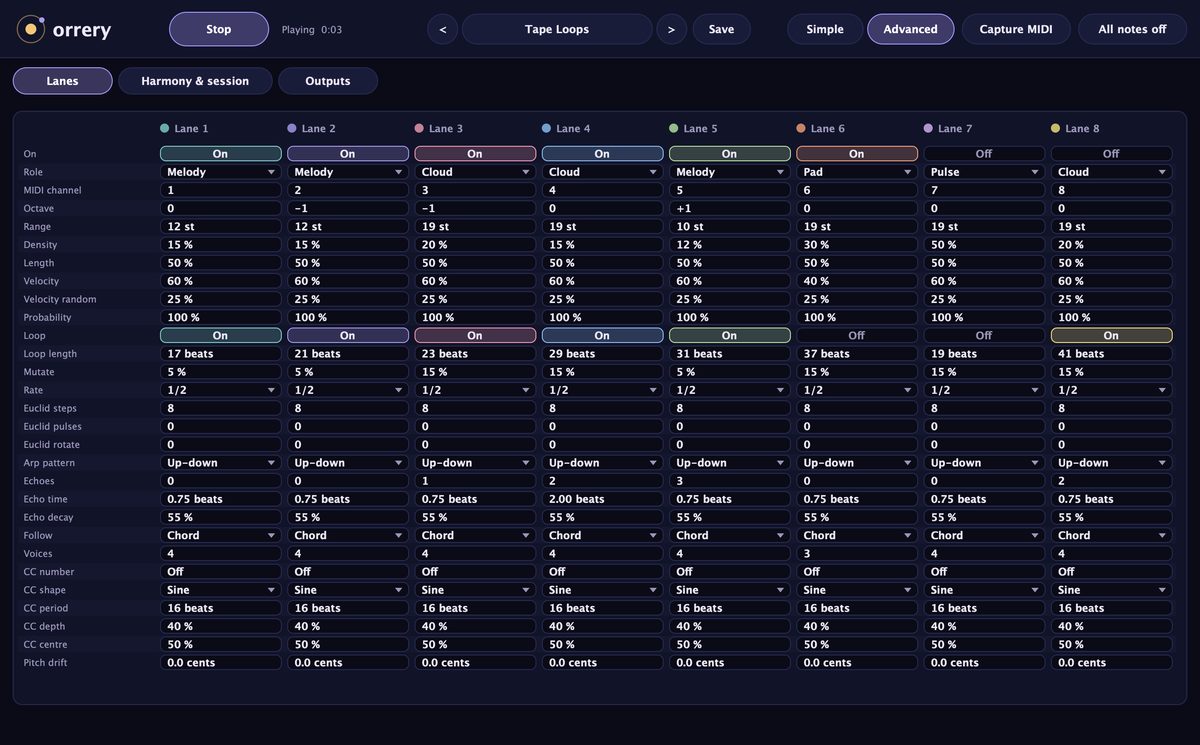Open Lane 6 Role dropdown showing Pad
1200x745 pixels.
857,172
